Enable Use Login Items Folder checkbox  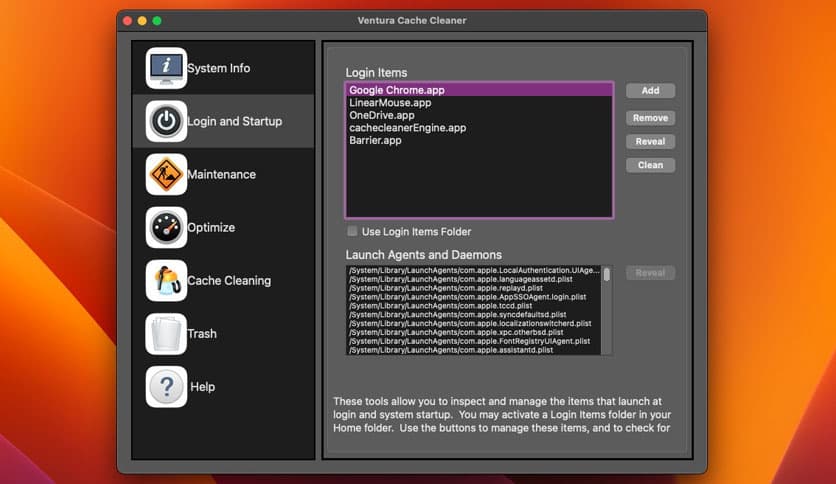click(x=352, y=231)
